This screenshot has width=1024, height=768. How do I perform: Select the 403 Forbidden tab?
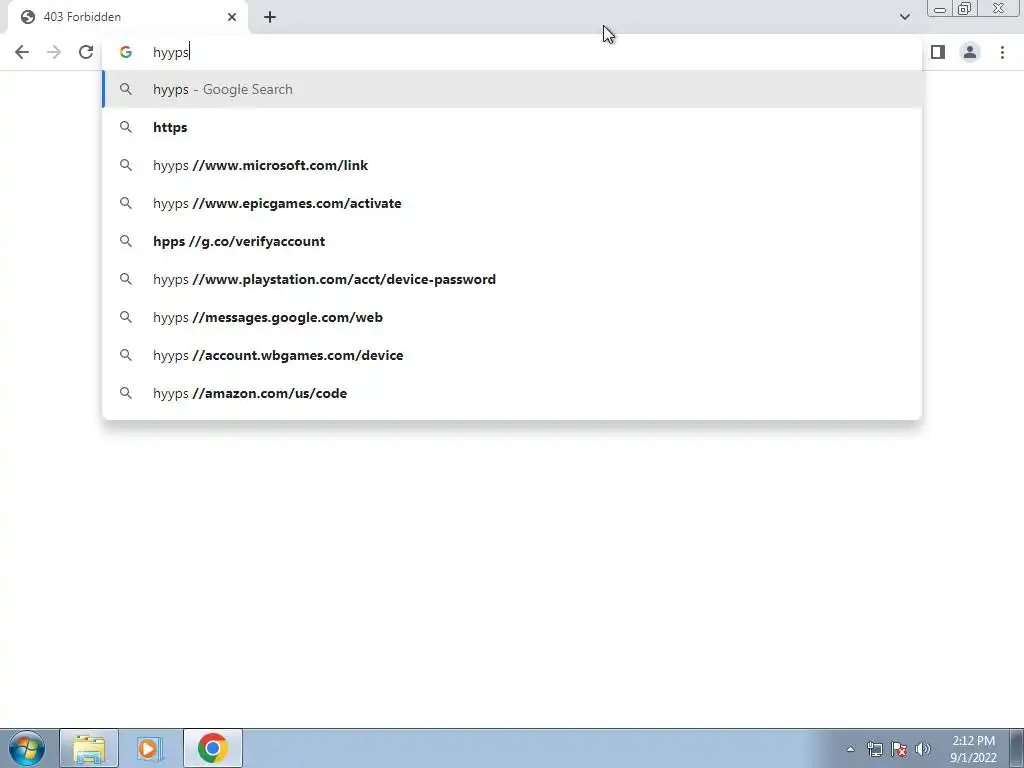point(127,17)
